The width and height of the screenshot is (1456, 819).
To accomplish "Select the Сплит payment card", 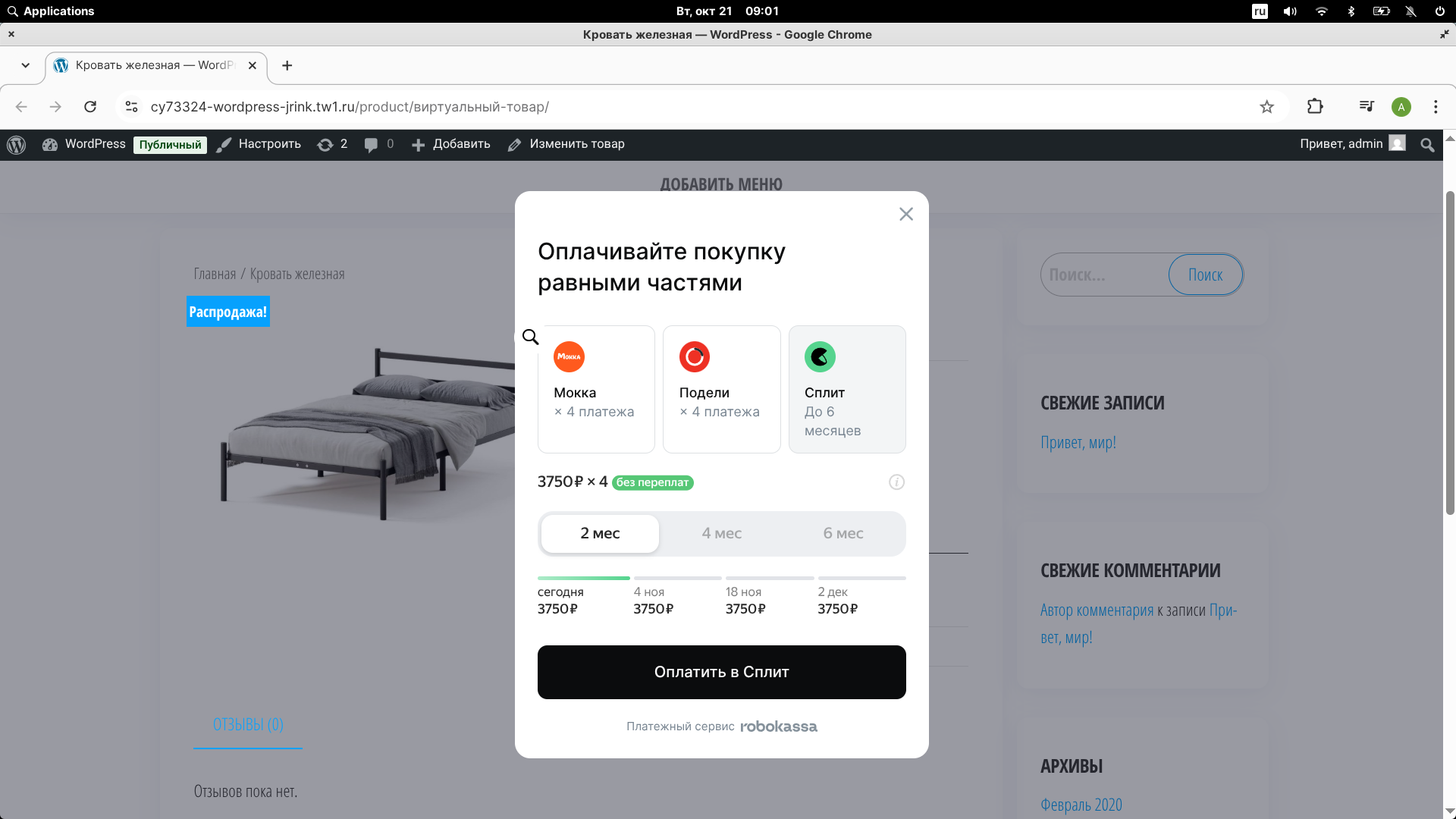I will click(x=847, y=389).
